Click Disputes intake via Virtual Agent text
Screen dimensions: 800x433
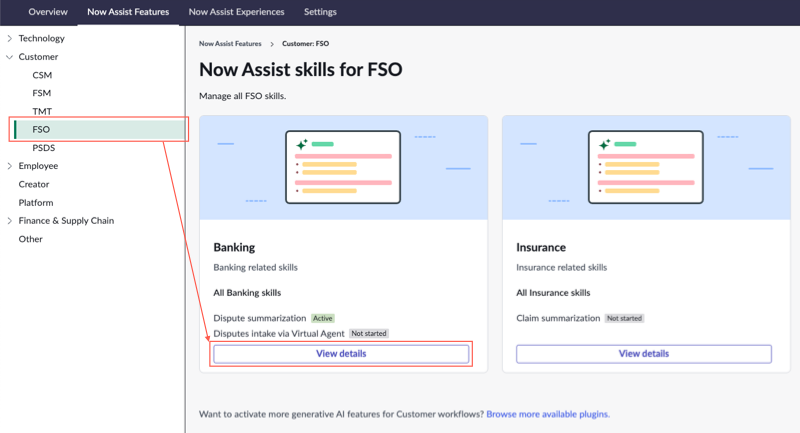[279, 334]
